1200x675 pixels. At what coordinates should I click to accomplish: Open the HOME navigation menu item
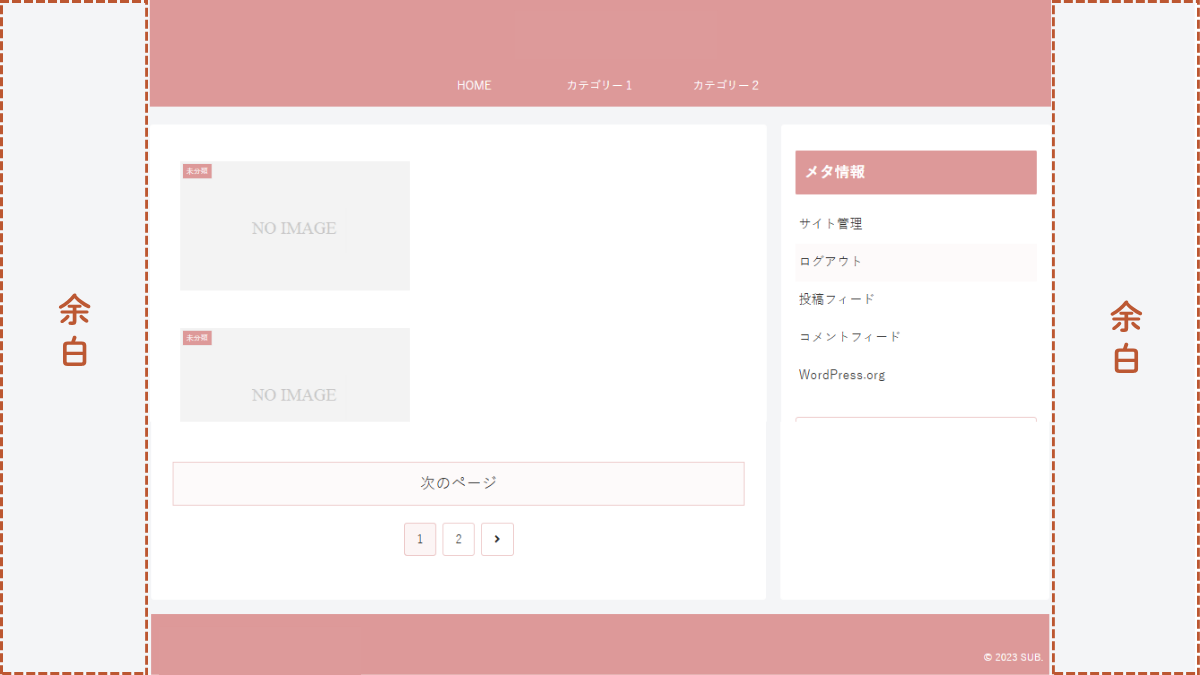tap(474, 86)
